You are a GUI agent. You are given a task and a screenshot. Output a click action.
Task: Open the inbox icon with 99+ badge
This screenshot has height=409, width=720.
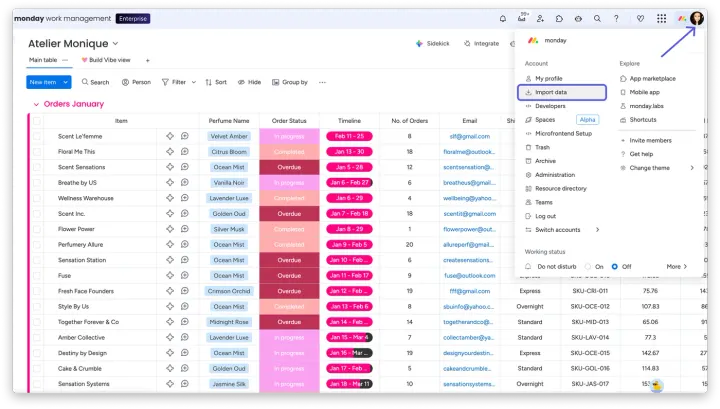click(x=522, y=18)
